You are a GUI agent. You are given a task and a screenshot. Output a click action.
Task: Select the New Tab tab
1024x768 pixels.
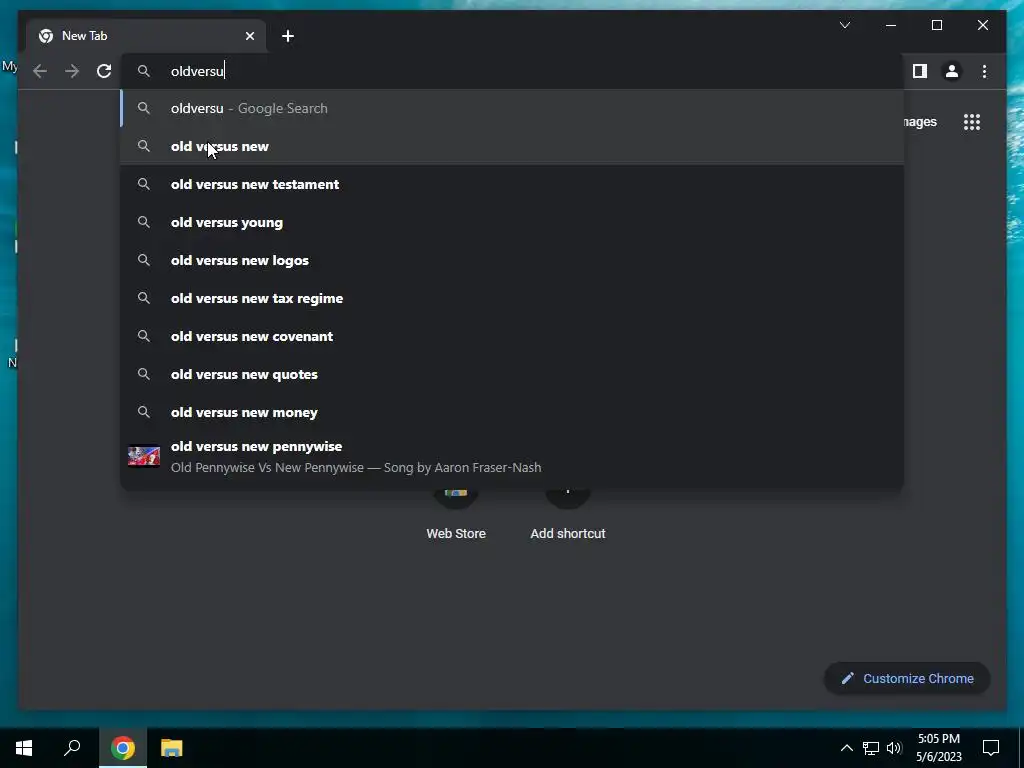[x=146, y=36]
